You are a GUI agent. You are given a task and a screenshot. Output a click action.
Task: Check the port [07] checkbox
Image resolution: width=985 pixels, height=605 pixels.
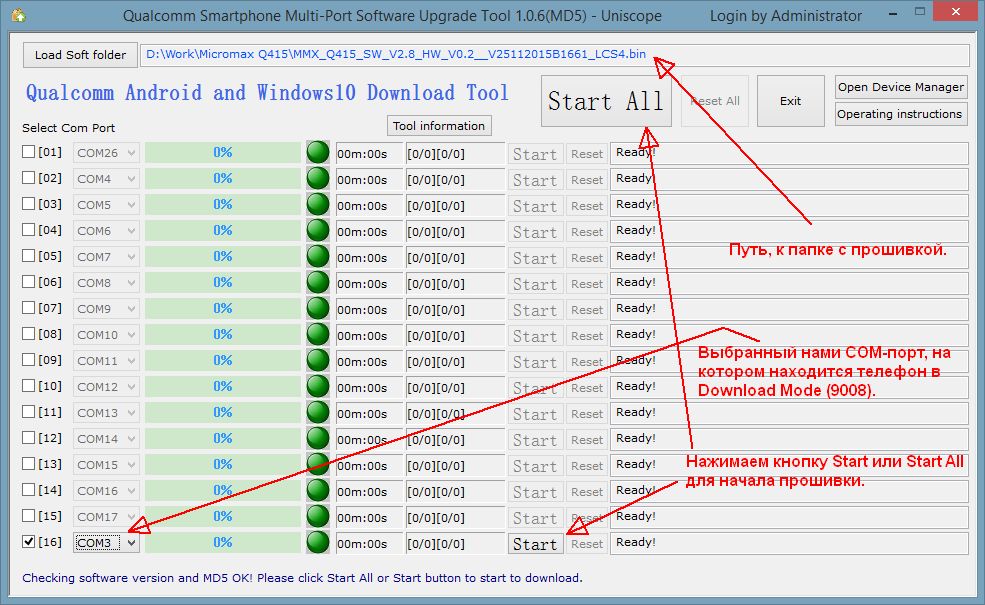point(28,308)
